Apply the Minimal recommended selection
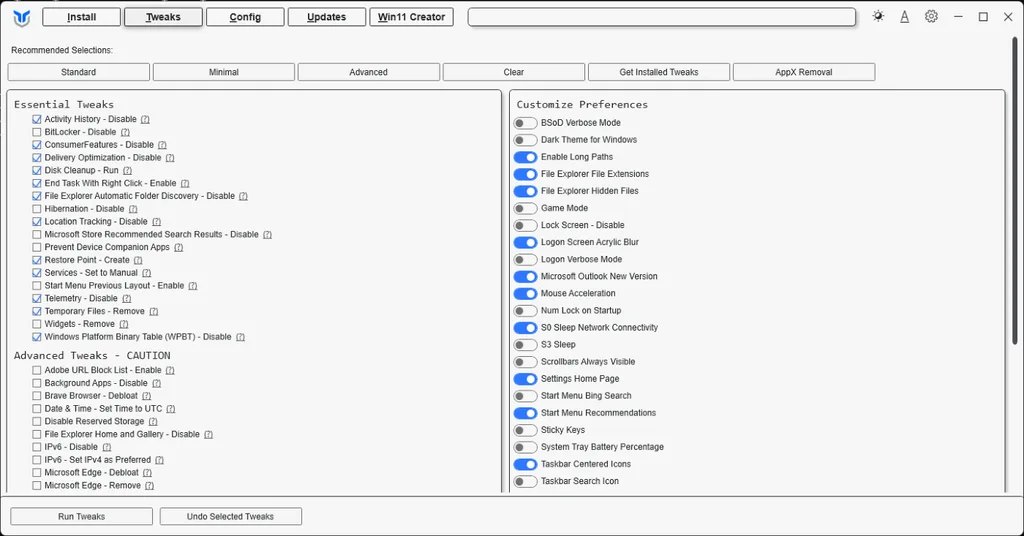The width and height of the screenshot is (1024, 536). 223,72
